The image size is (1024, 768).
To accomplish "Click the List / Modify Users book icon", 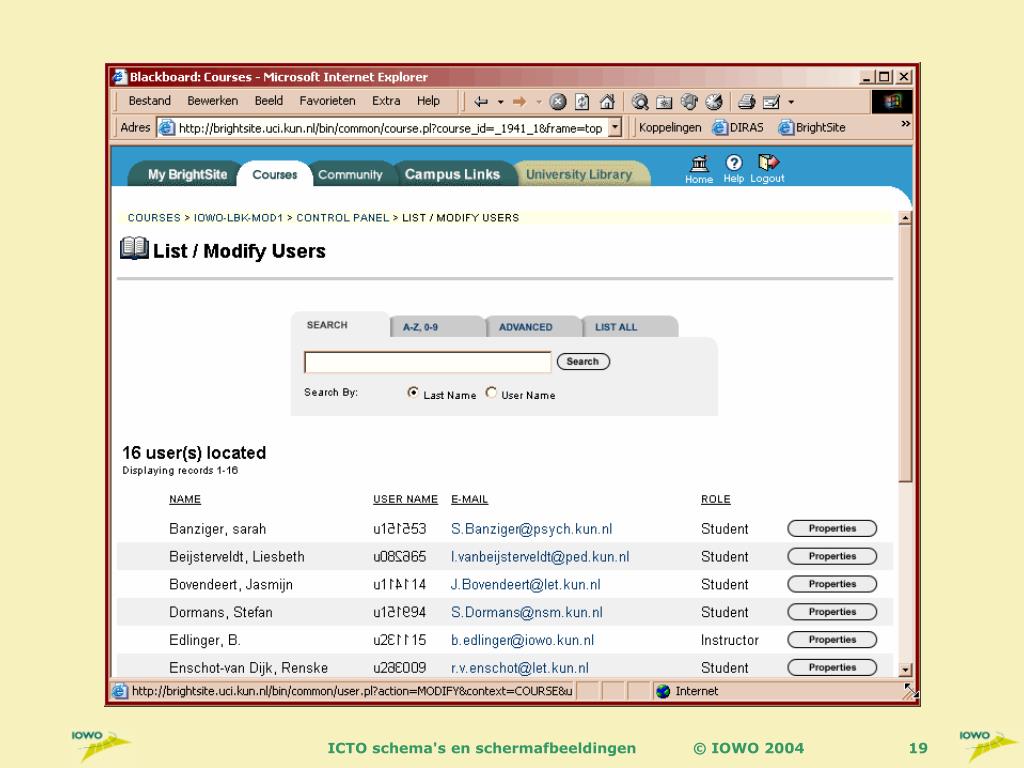I will 135,249.
